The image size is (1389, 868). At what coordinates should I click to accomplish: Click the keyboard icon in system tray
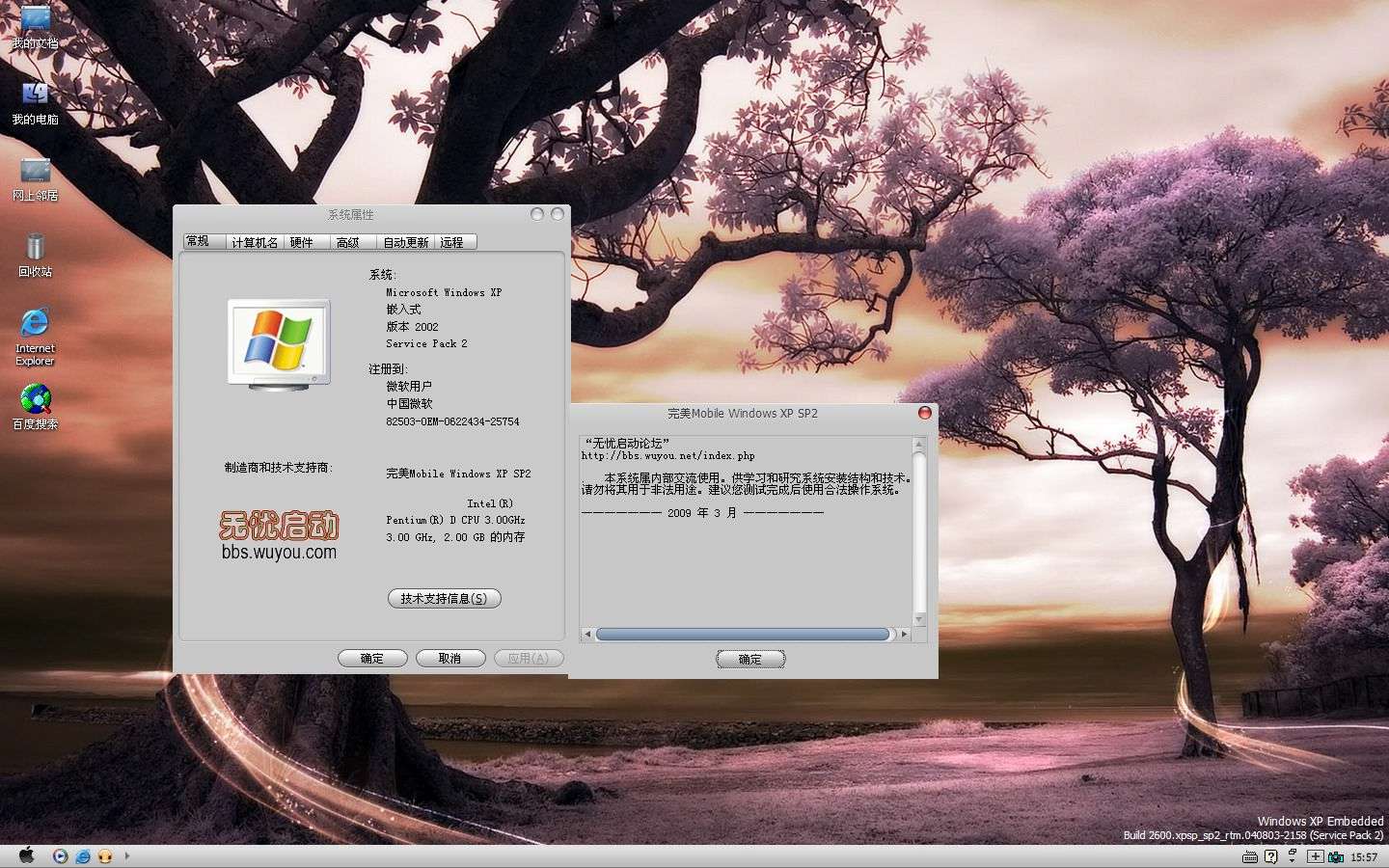pos(1250,856)
